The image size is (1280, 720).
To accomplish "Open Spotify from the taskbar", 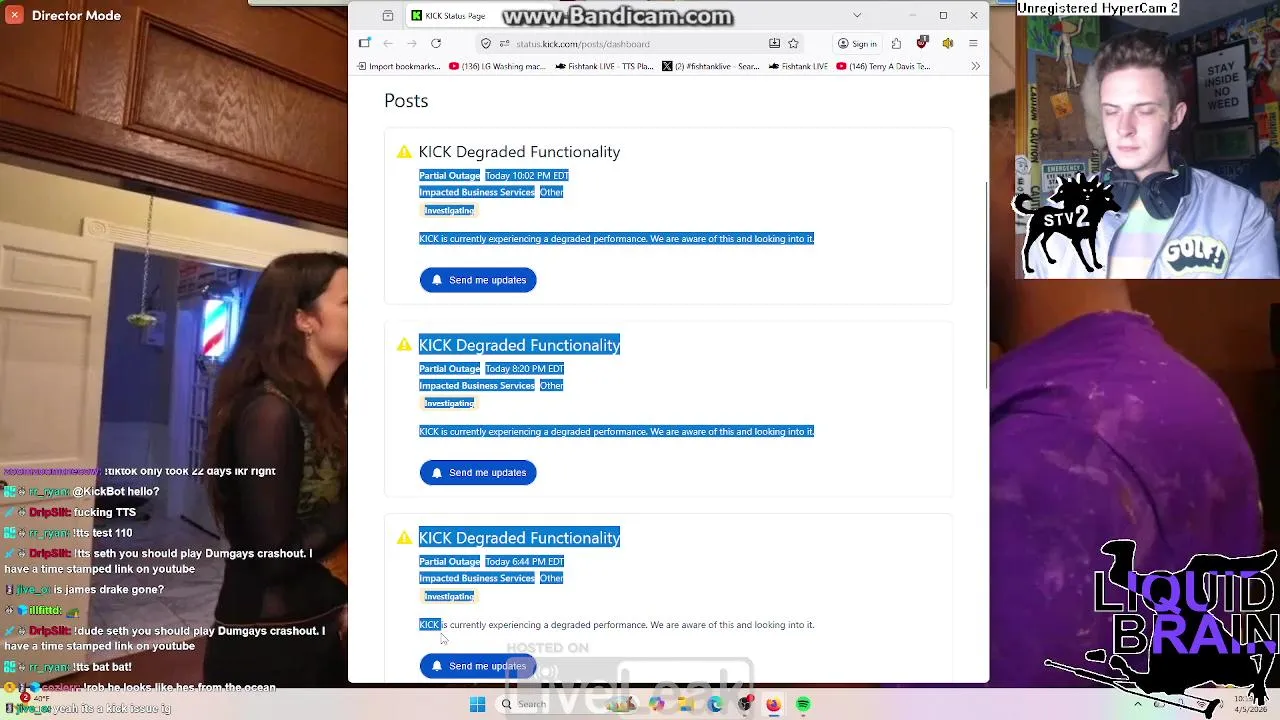I will [x=803, y=704].
